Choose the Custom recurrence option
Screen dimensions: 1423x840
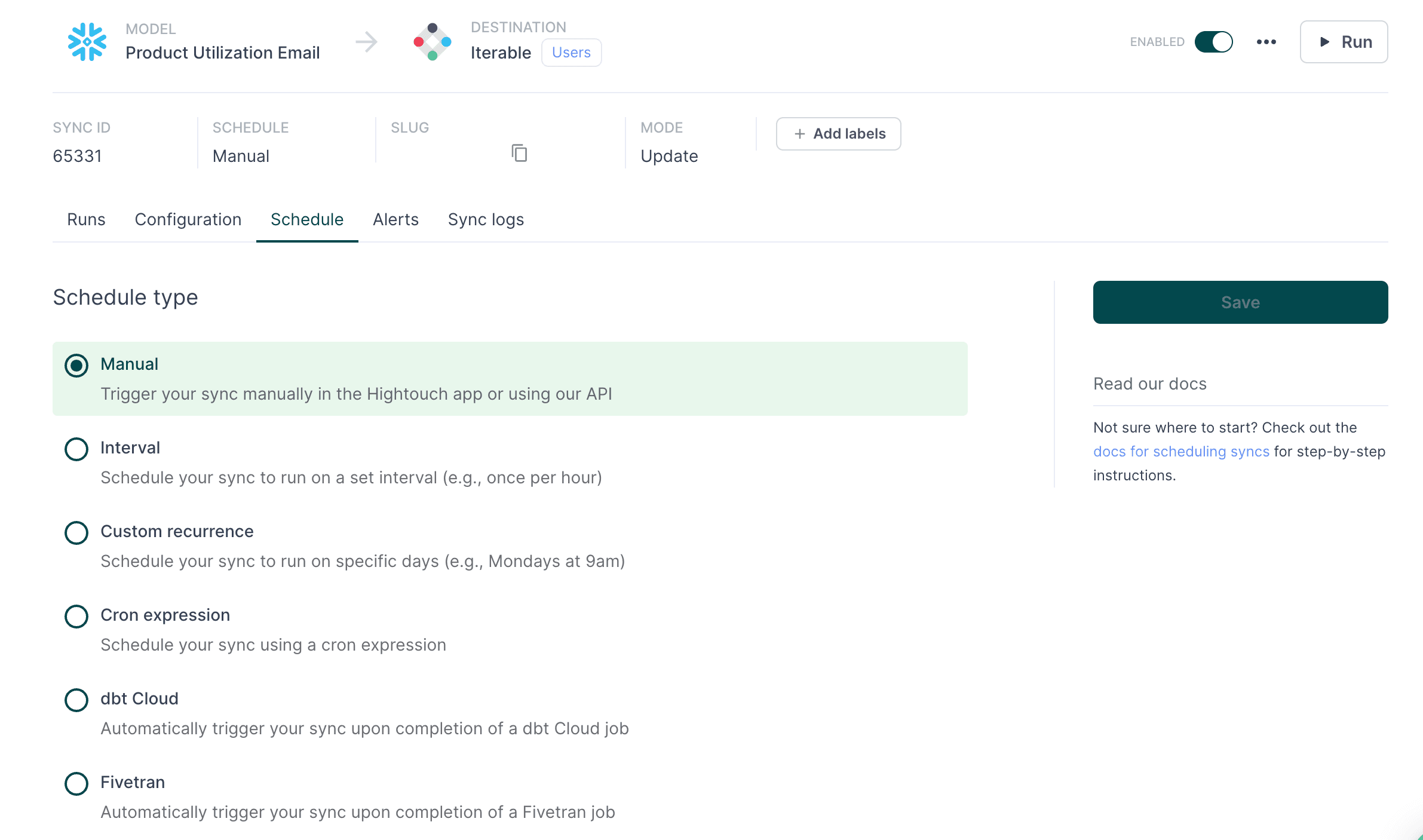(x=76, y=532)
